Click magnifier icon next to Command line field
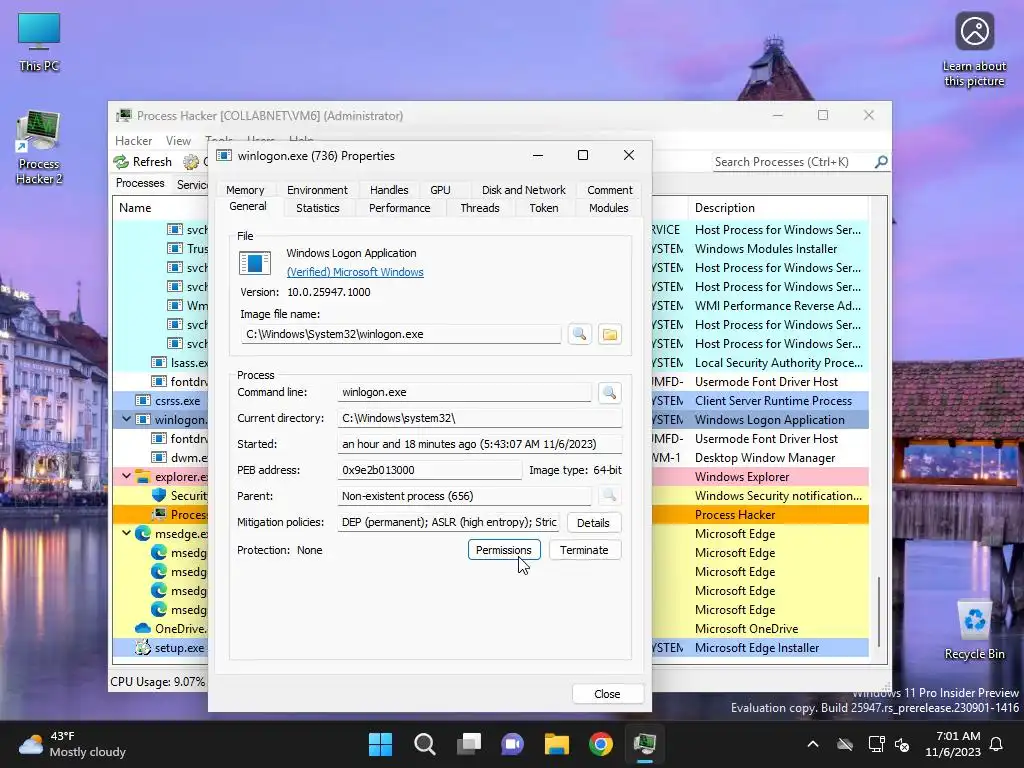This screenshot has height=768, width=1024. (609, 392)
